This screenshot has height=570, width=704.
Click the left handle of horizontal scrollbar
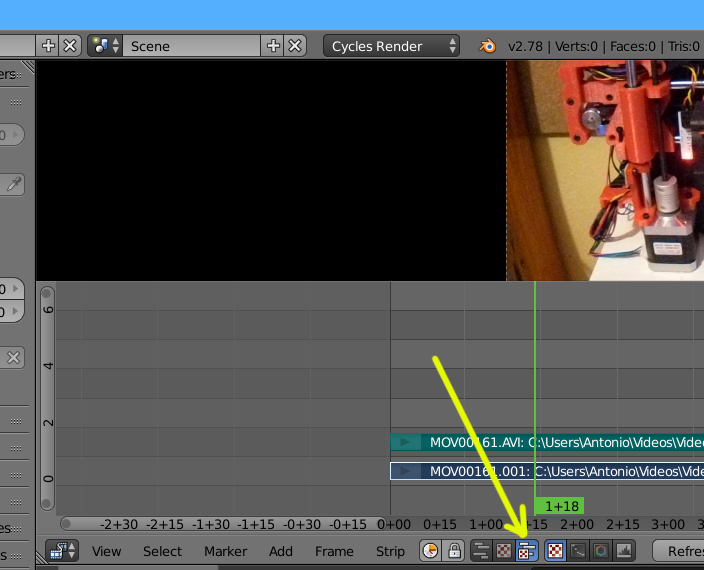(x=66, y=524)
